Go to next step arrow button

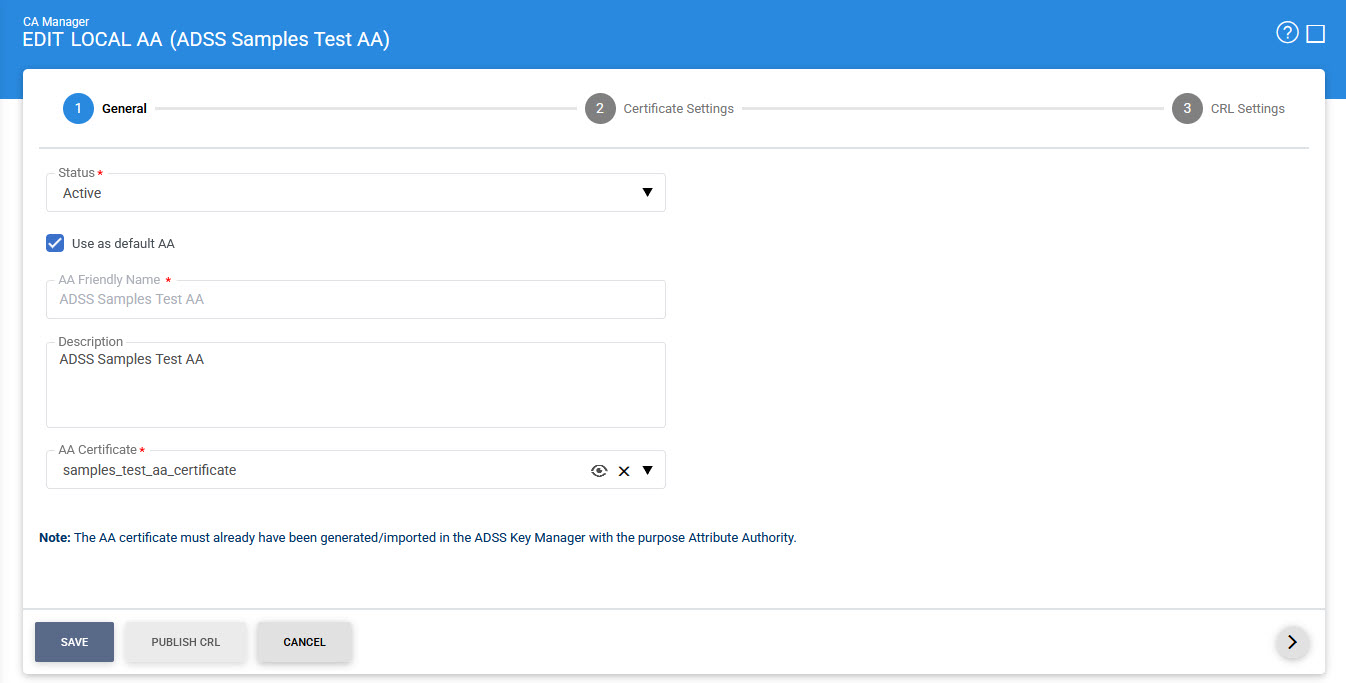pyautogui.click(x=1292, y=642)
